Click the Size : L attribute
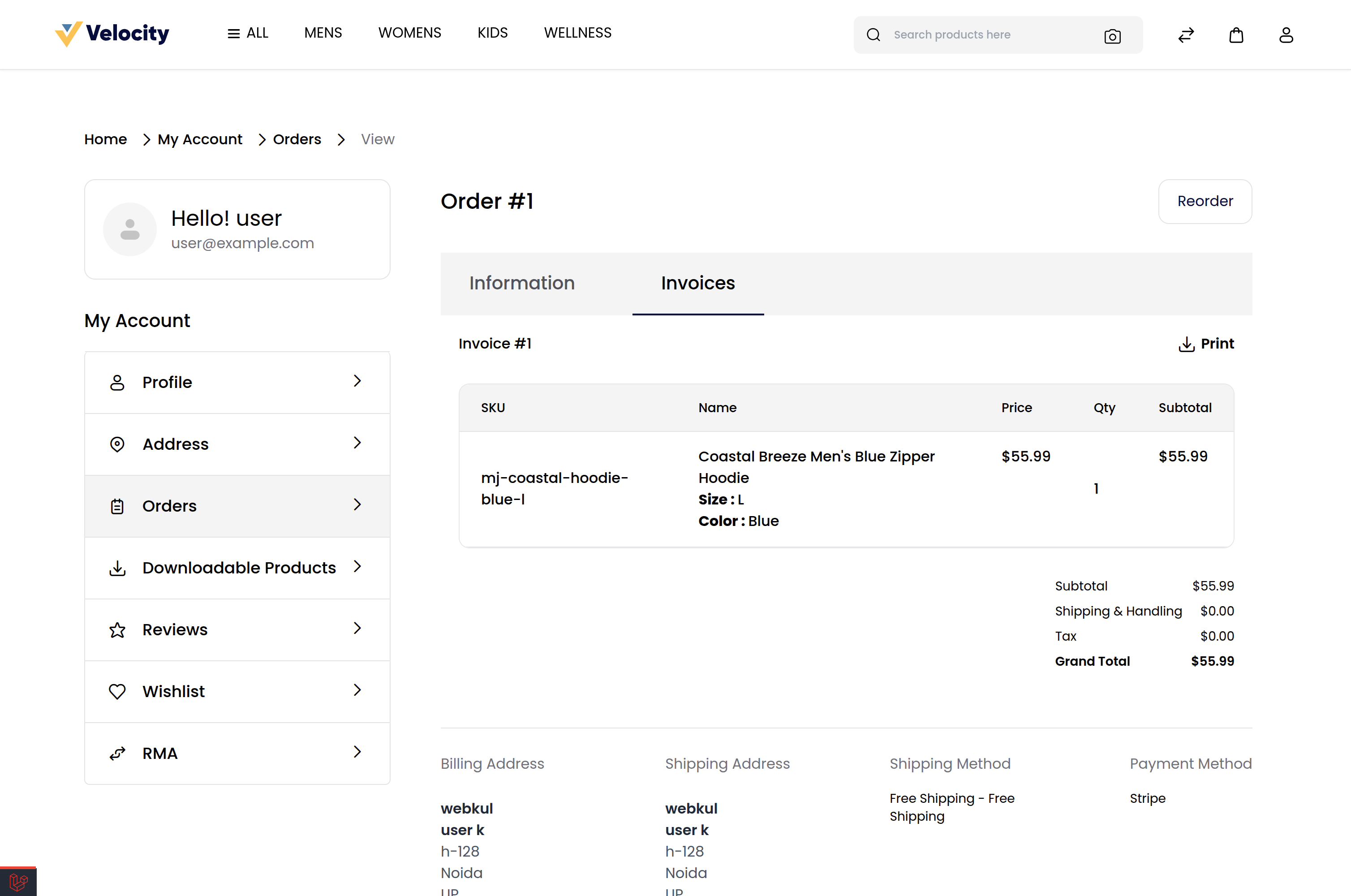This screenshot has width=1351, height=896. (x=721, y=500)
